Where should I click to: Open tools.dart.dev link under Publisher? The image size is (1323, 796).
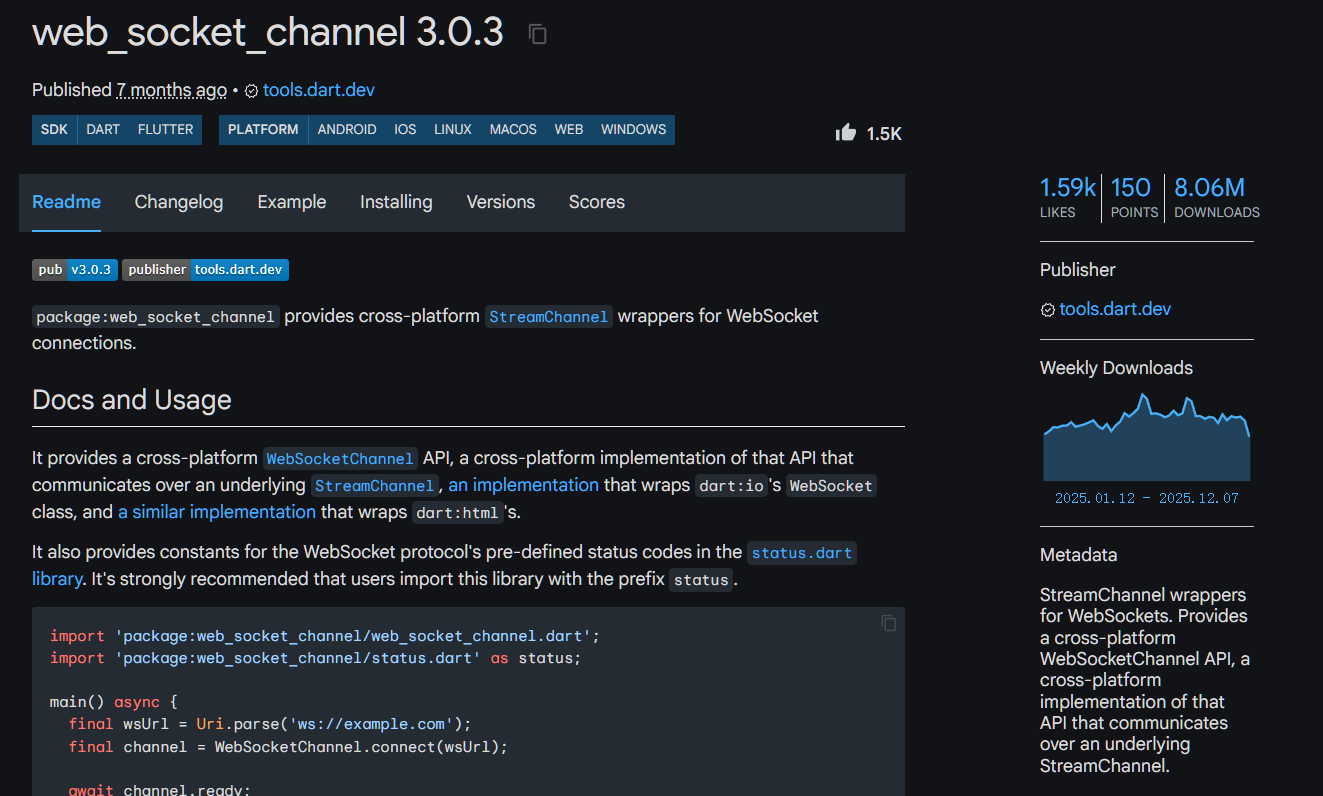tap(1115, 309)
